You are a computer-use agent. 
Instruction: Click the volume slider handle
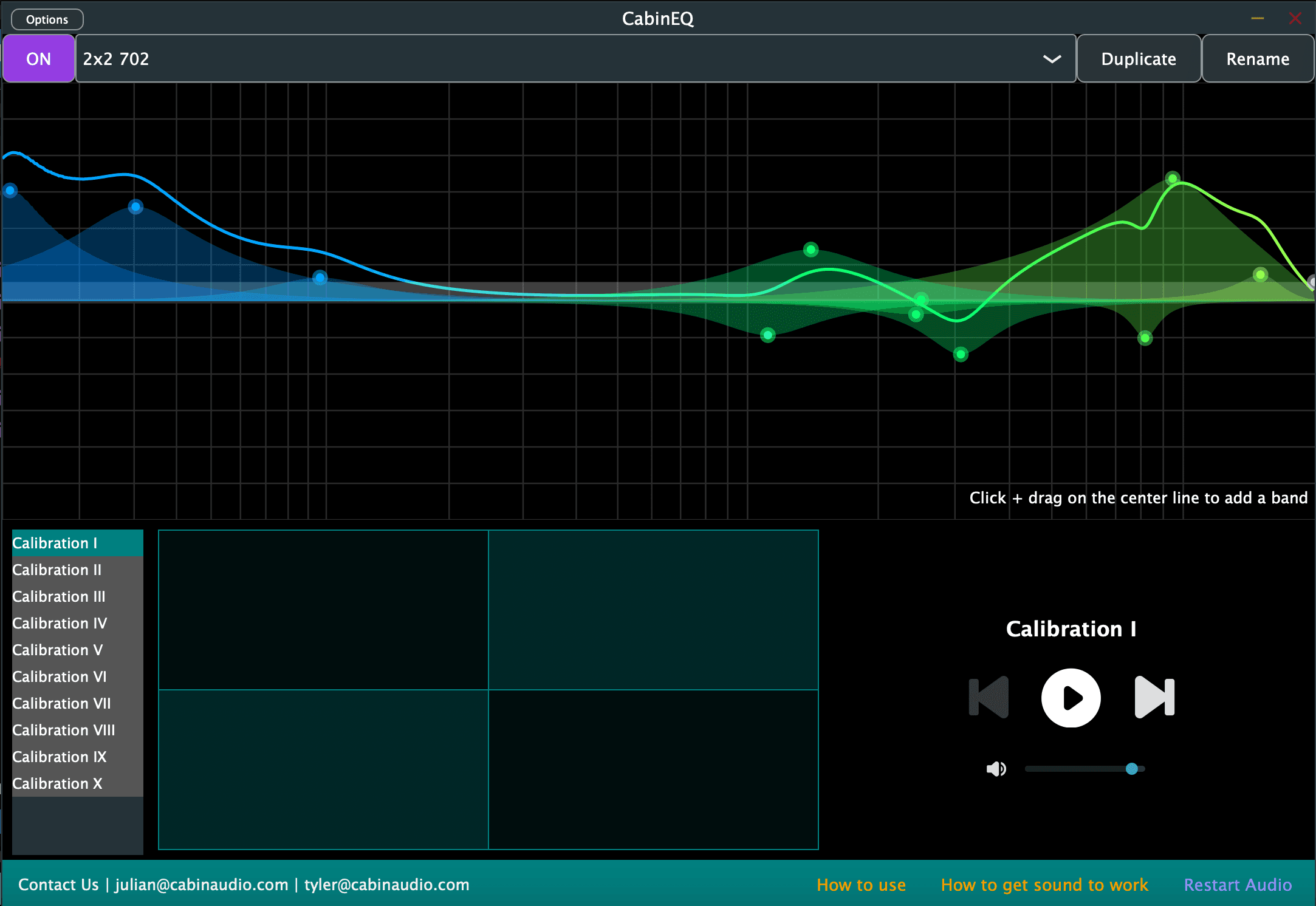point(1131,769)
